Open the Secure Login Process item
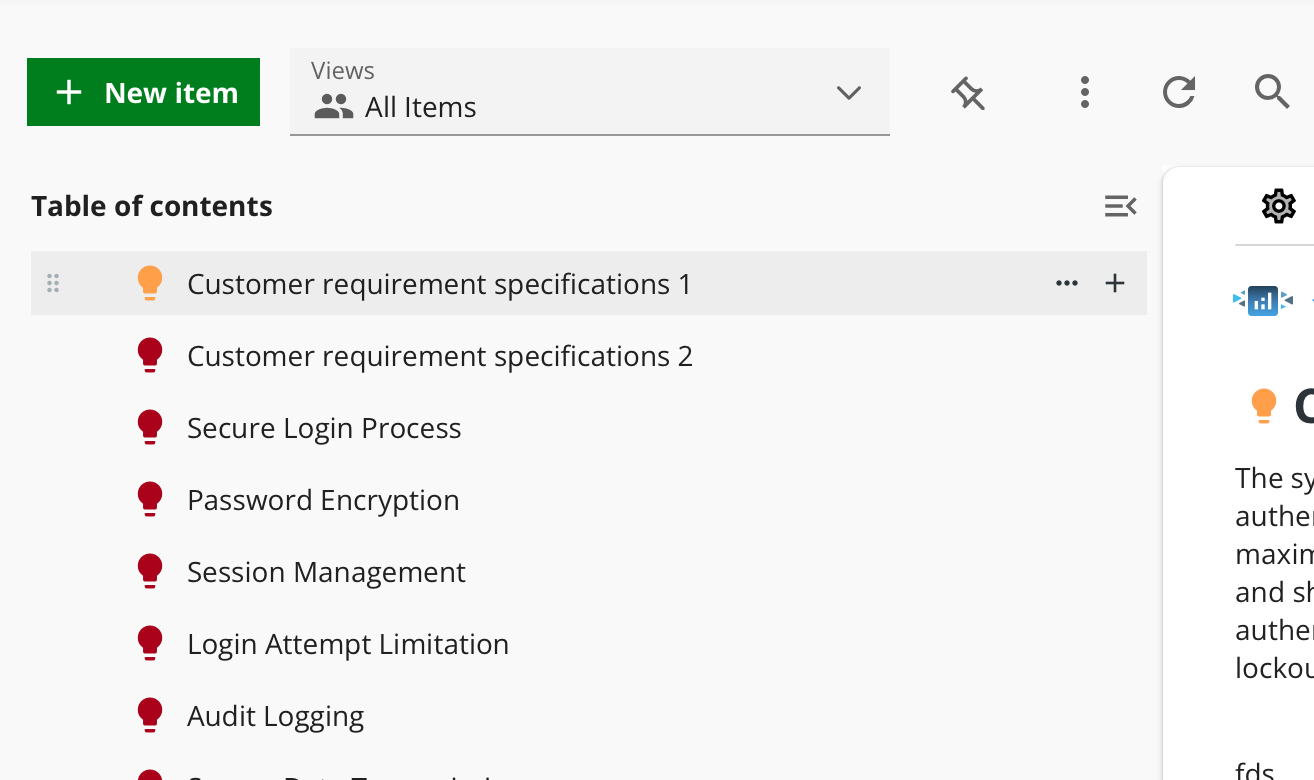The height and width of the screenshot is (780, 1314). [324, 428]
